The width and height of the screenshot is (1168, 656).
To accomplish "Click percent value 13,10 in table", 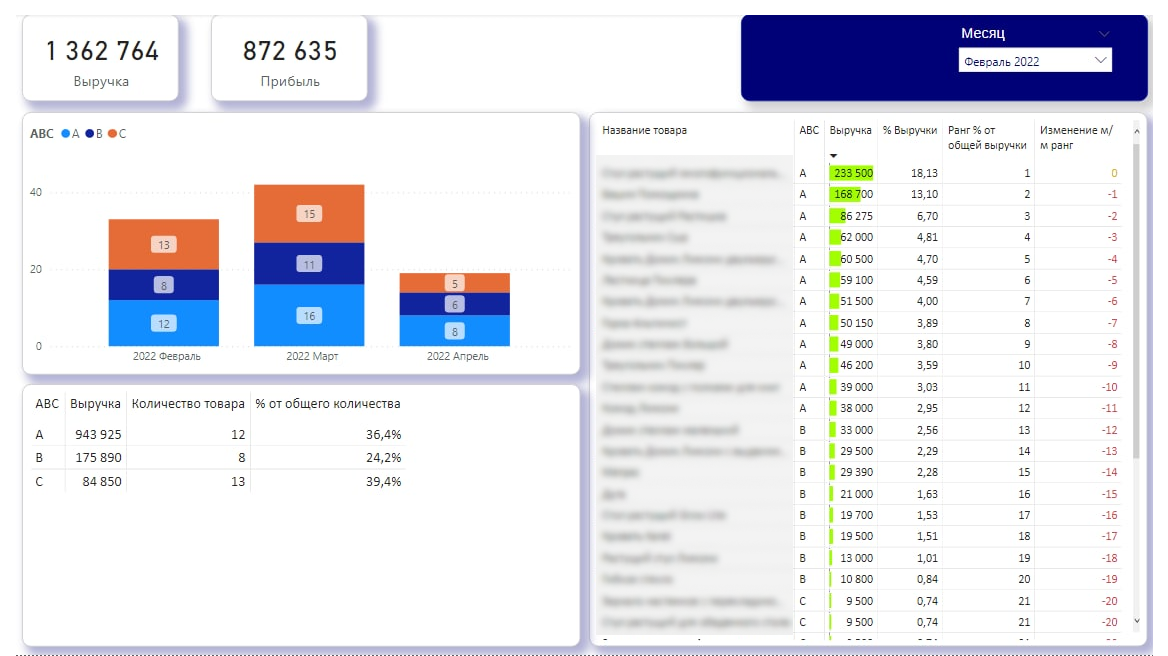I will pos(924,194).
